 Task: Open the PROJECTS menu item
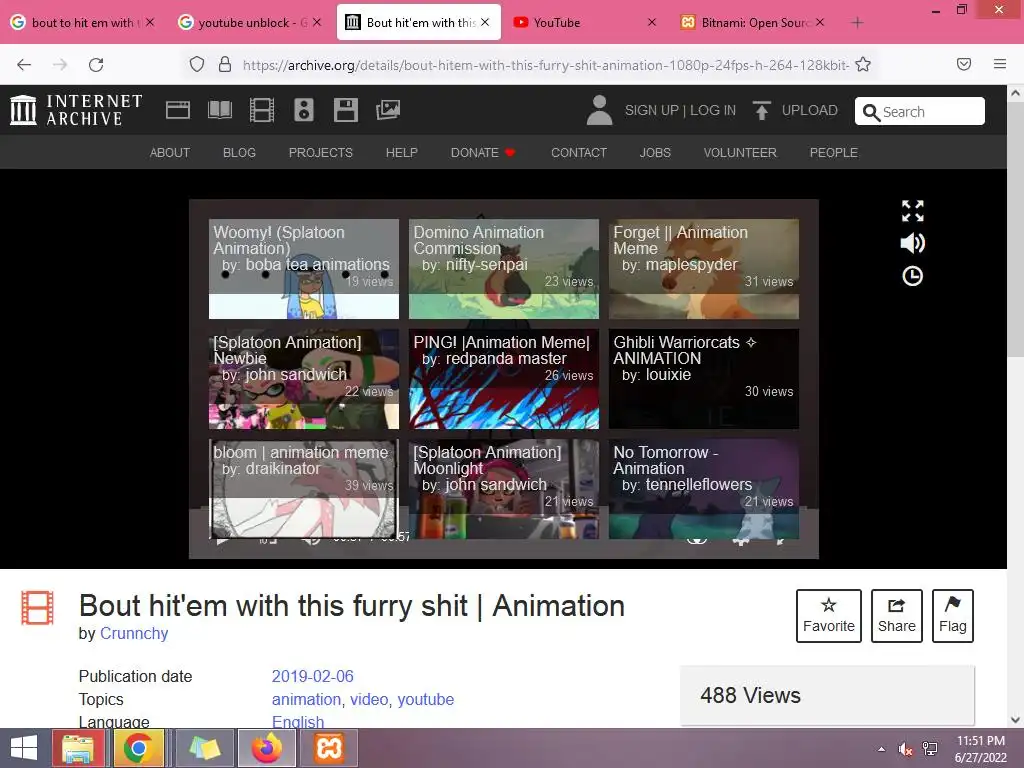[321, 152]
